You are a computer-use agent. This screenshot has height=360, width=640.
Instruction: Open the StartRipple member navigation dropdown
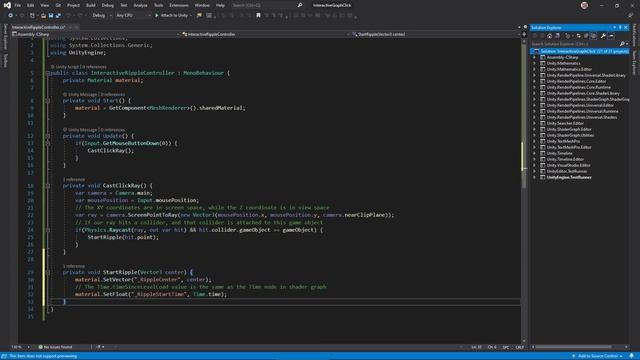click(x=436, y=34)
